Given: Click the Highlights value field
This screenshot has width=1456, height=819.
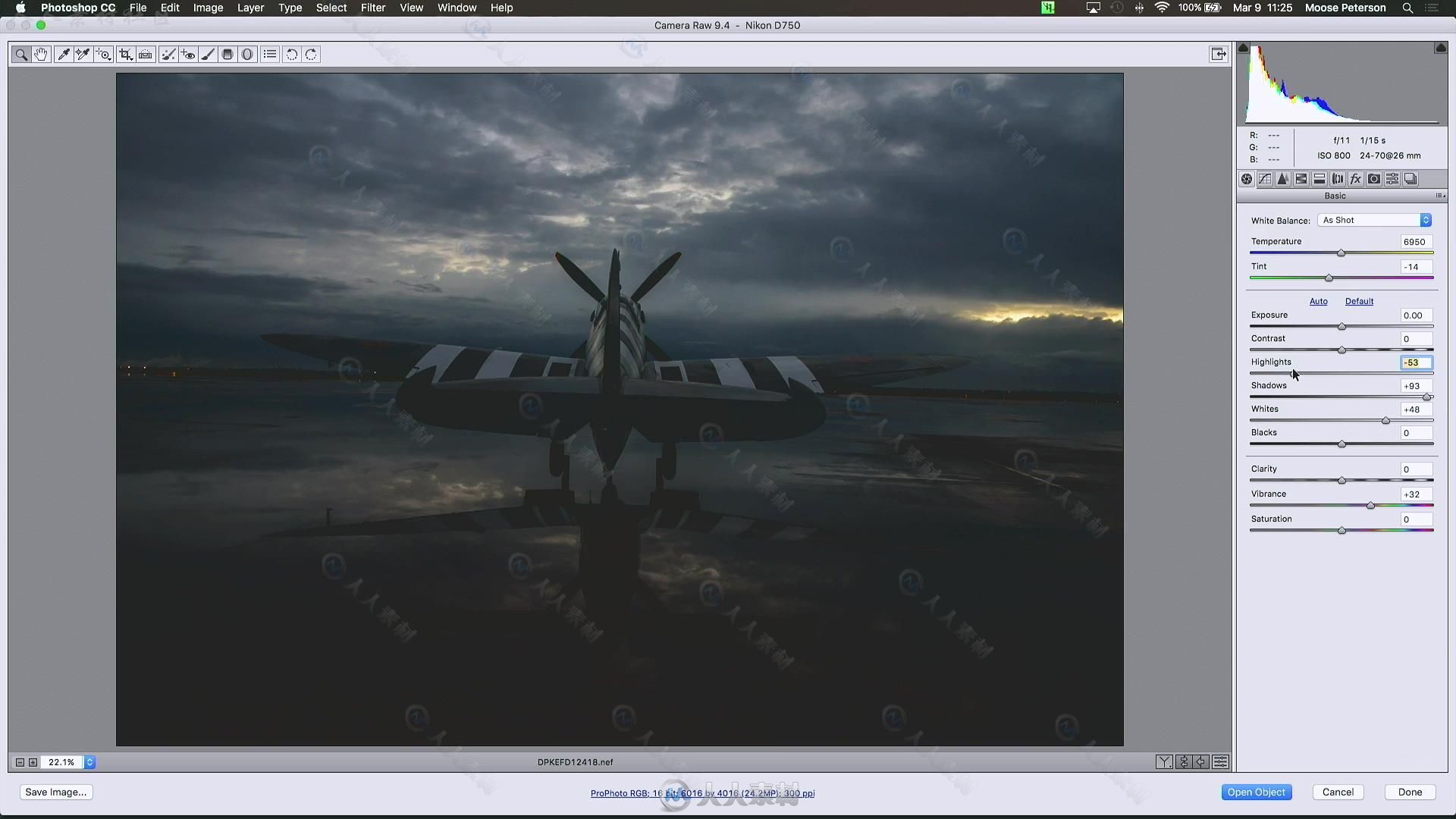Looking at the screenshot, I should pos(1416,362).
